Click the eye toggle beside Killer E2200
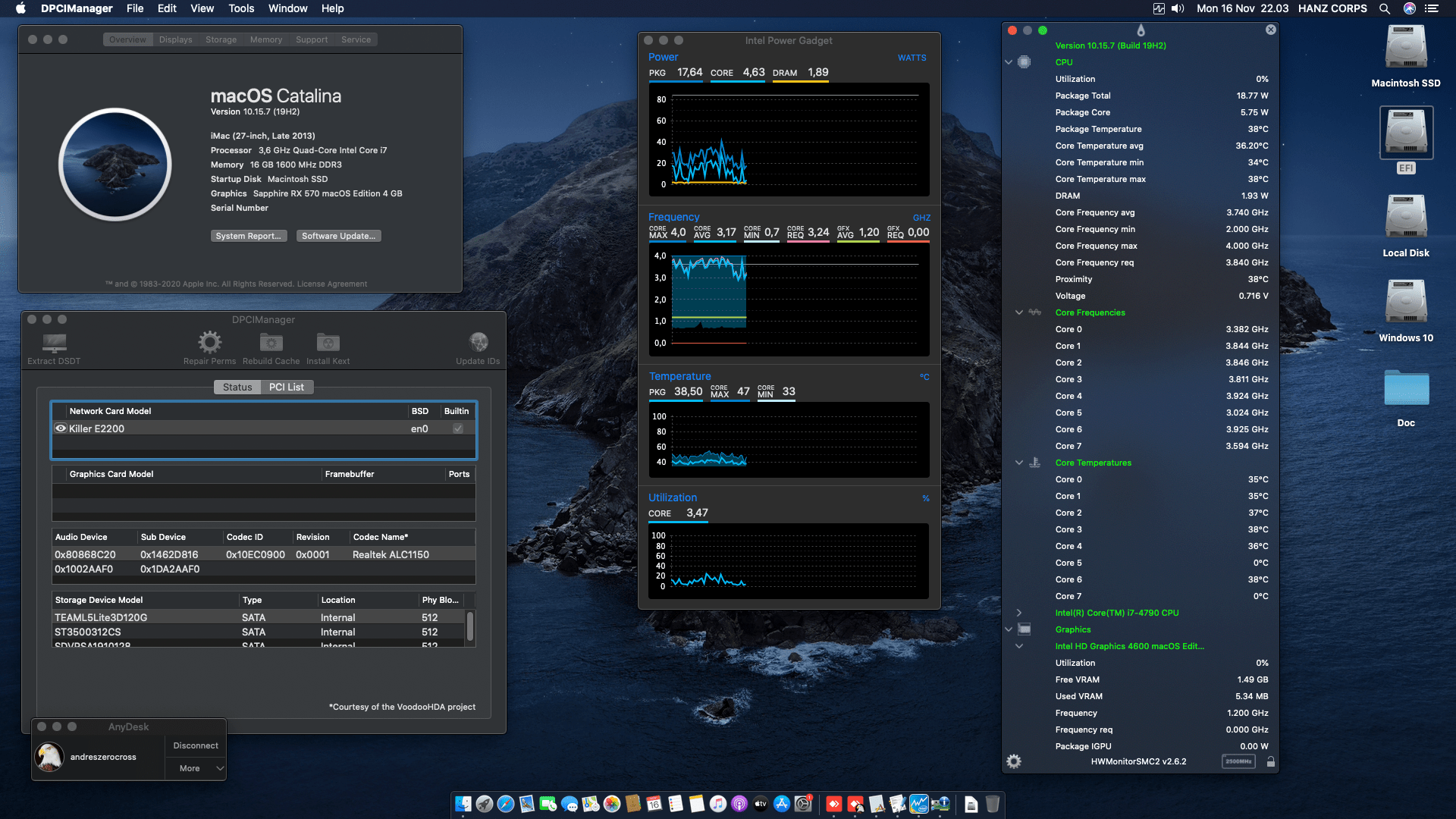The width and height of the screenshot is (1456, 819). [x=61, y=428]
